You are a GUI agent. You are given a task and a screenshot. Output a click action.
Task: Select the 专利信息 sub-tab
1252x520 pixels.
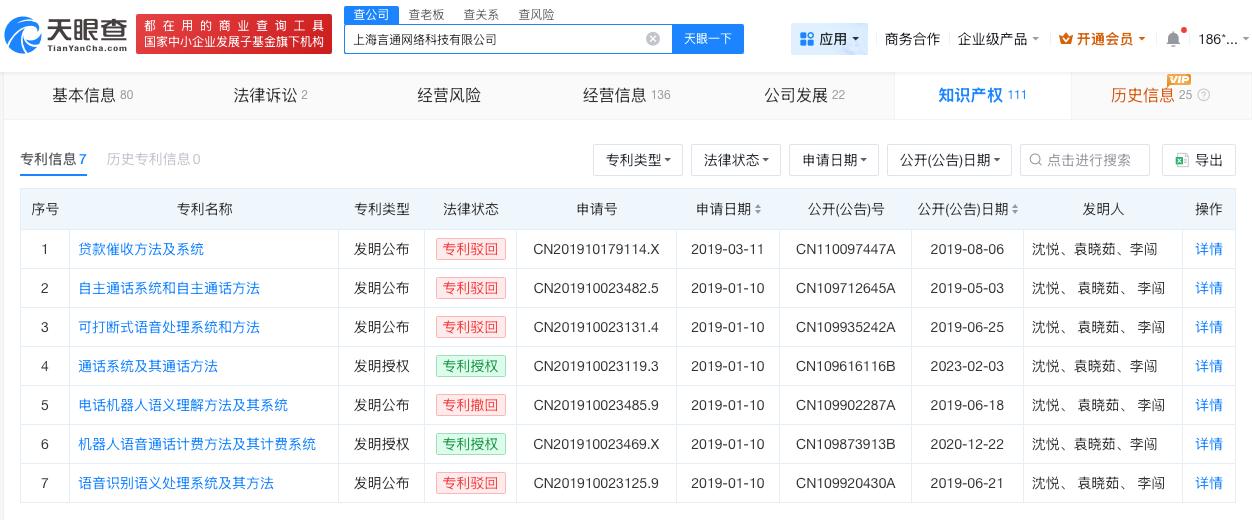[54, 159]
